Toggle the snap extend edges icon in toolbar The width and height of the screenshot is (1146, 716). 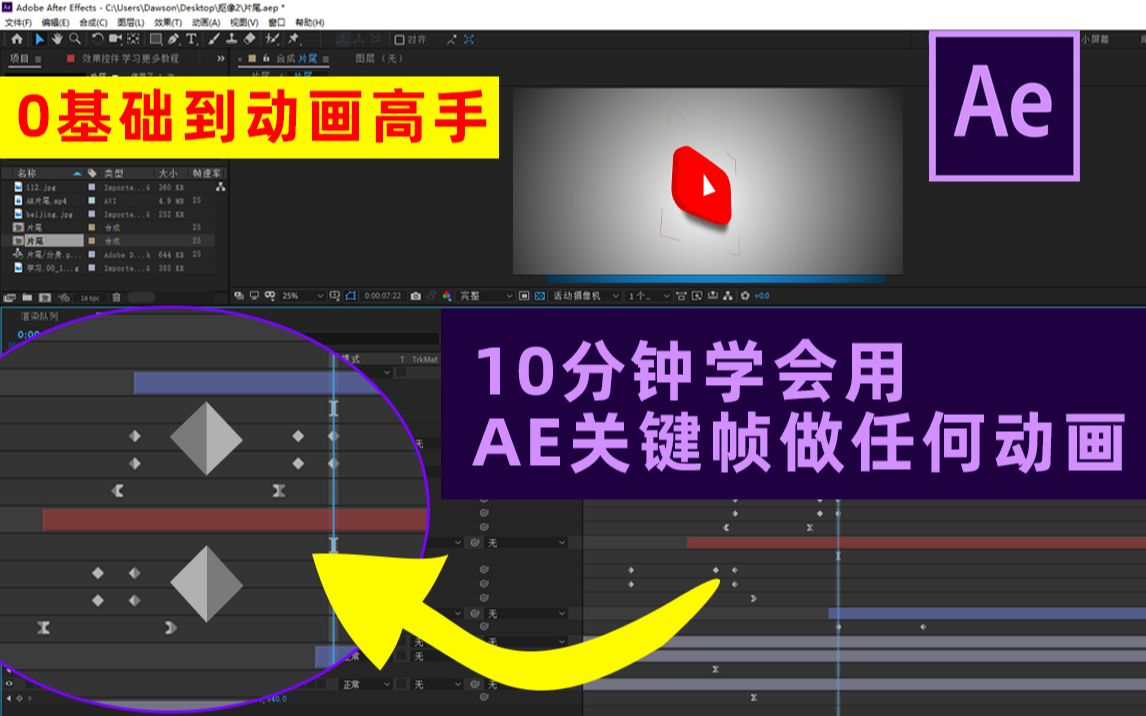(452, 39)
